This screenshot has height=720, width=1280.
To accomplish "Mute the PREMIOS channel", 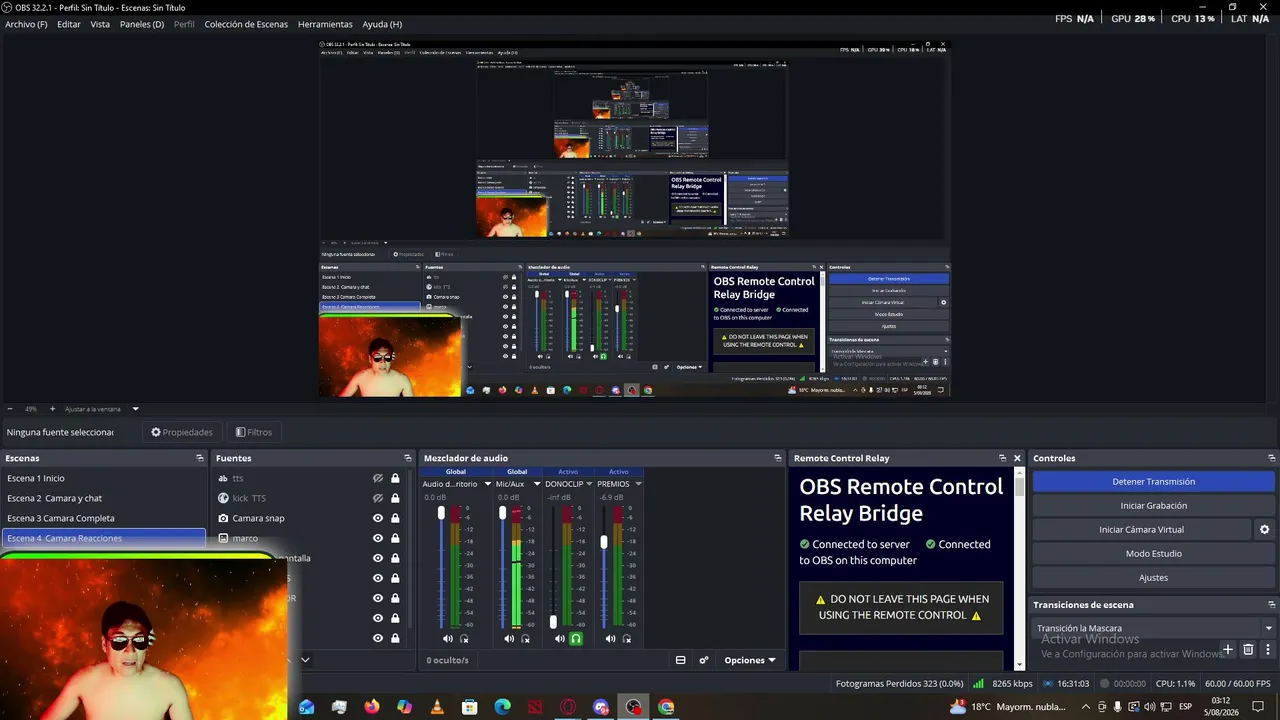I will click(611, 639).
